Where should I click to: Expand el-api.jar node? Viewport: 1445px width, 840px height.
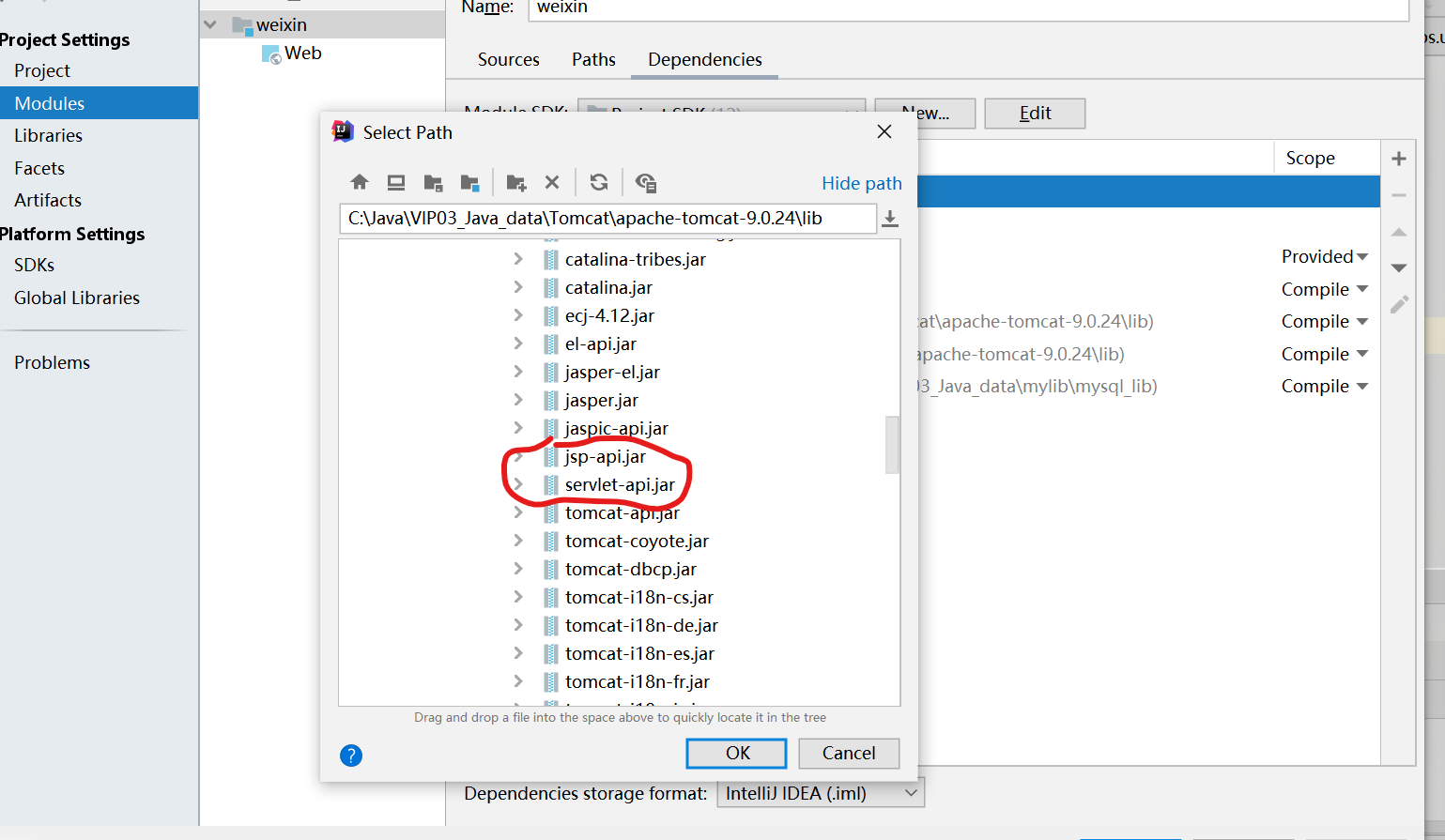(518, 344)
